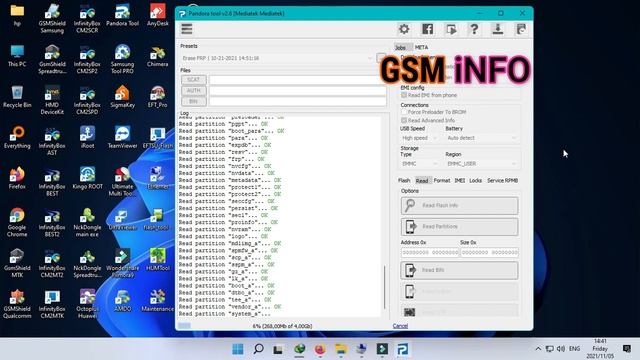Launch iRoot from desktop
640x360 pixels.
click(x=87, y=138)
